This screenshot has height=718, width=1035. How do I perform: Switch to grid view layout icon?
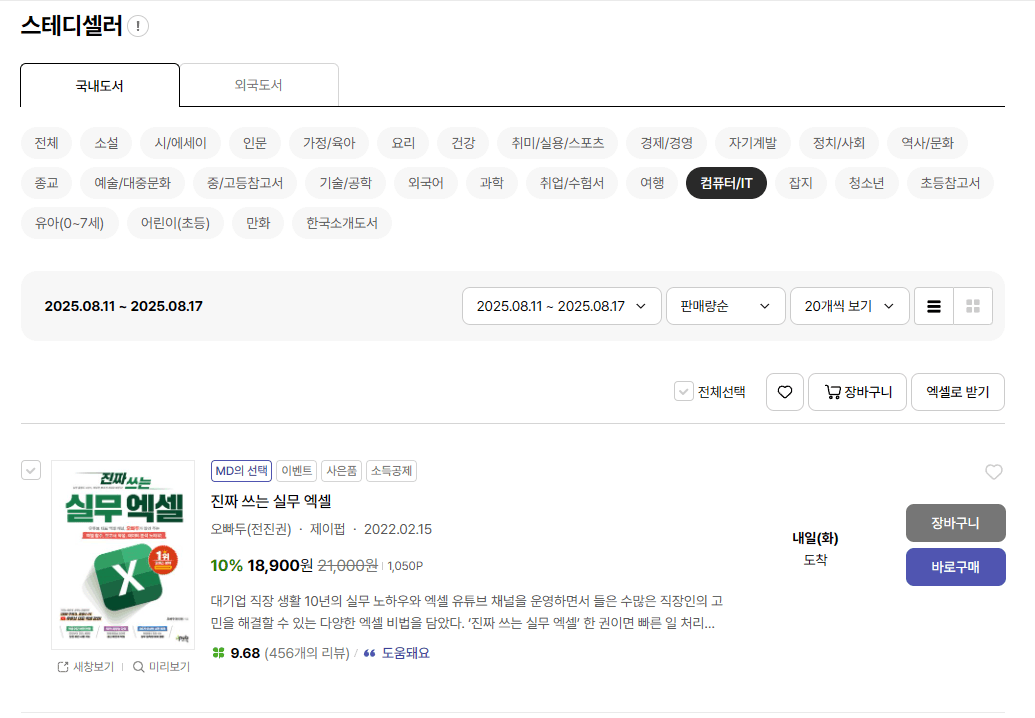click(972, 306)
